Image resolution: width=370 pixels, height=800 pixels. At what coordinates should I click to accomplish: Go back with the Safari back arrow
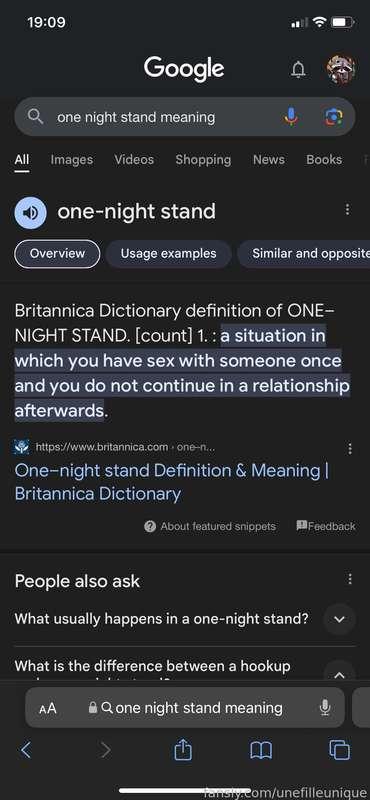coord(26,750)
